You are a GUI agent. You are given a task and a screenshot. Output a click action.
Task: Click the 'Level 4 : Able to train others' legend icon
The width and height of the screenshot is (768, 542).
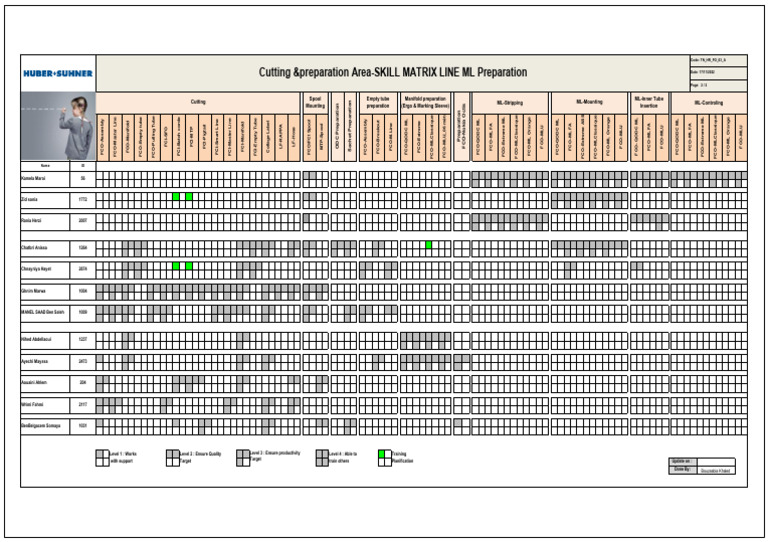[322, 458]
